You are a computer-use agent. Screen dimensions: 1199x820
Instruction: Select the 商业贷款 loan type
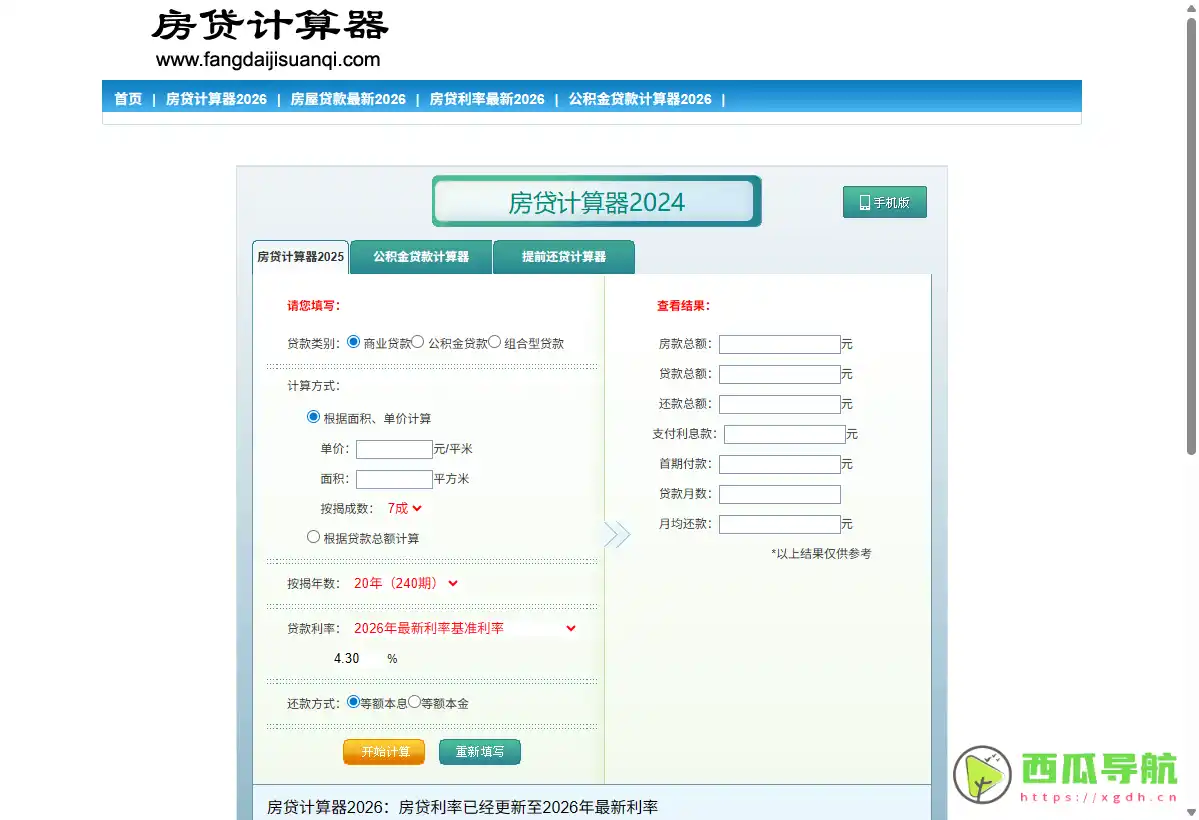[x=353, y=341]
